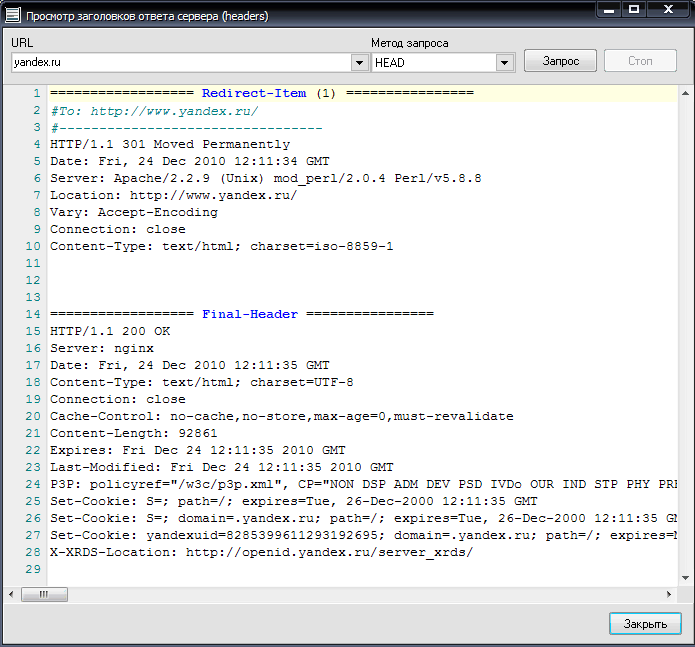695x647 pixels.
Task: Expand the URL history dropdown arrow
Action: click(360, 62)
